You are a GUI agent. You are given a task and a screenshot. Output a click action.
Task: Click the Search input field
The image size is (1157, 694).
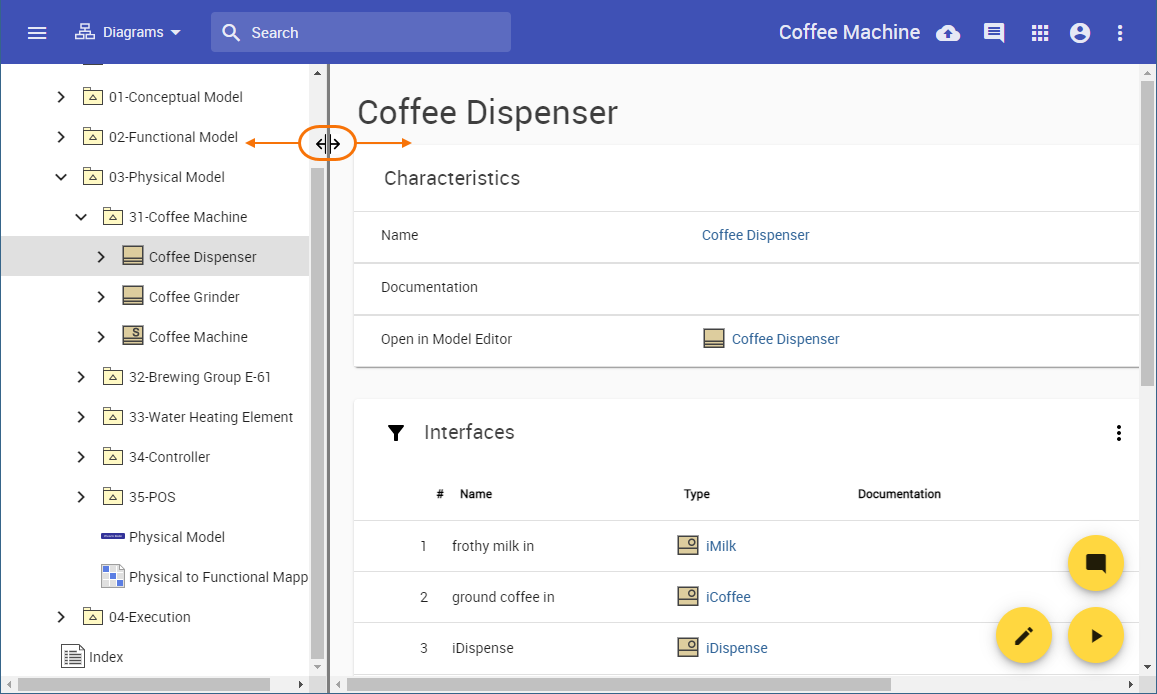pos(375,33)
